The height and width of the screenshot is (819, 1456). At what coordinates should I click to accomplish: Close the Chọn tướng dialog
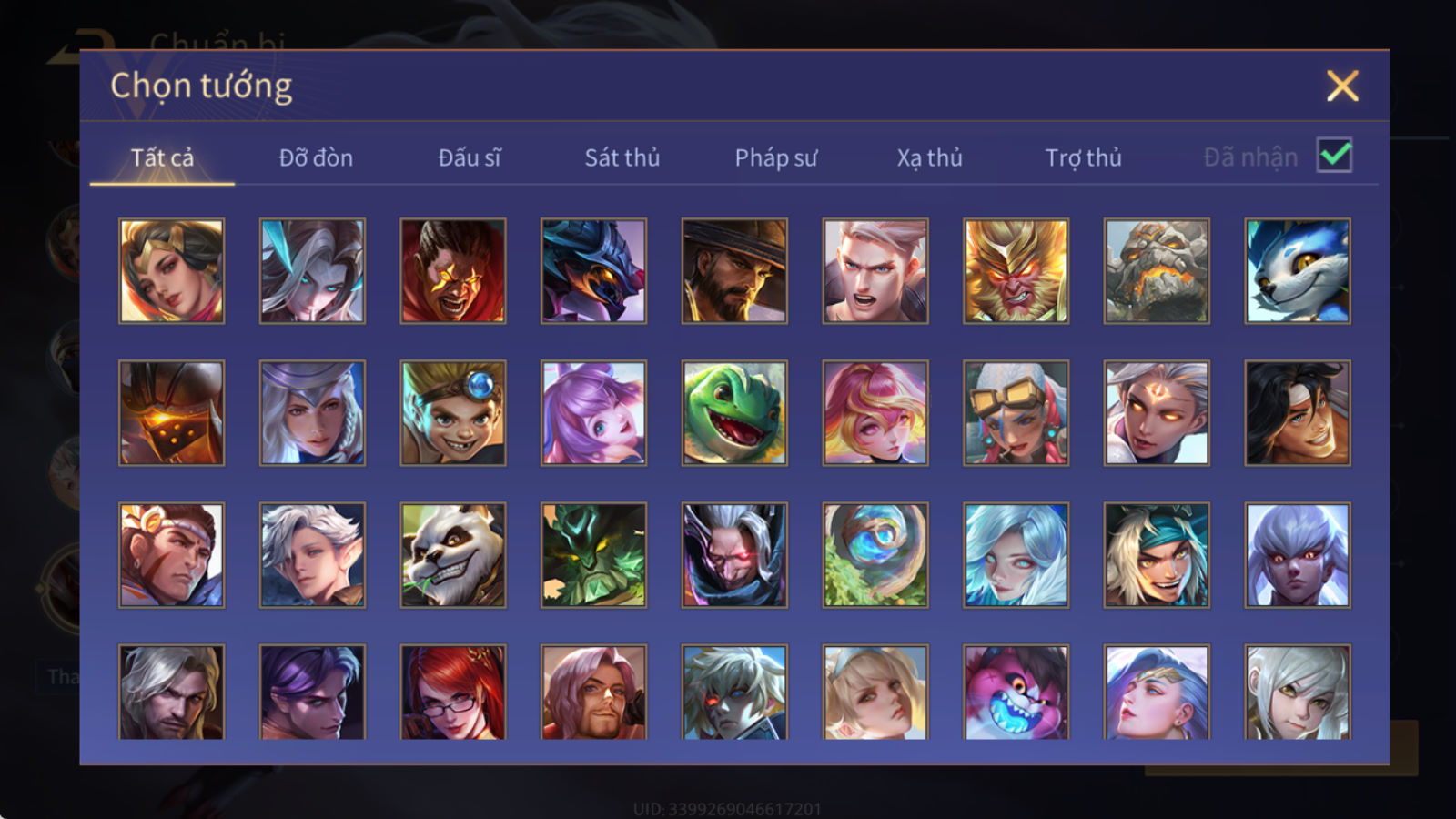tap(1342, 86)
